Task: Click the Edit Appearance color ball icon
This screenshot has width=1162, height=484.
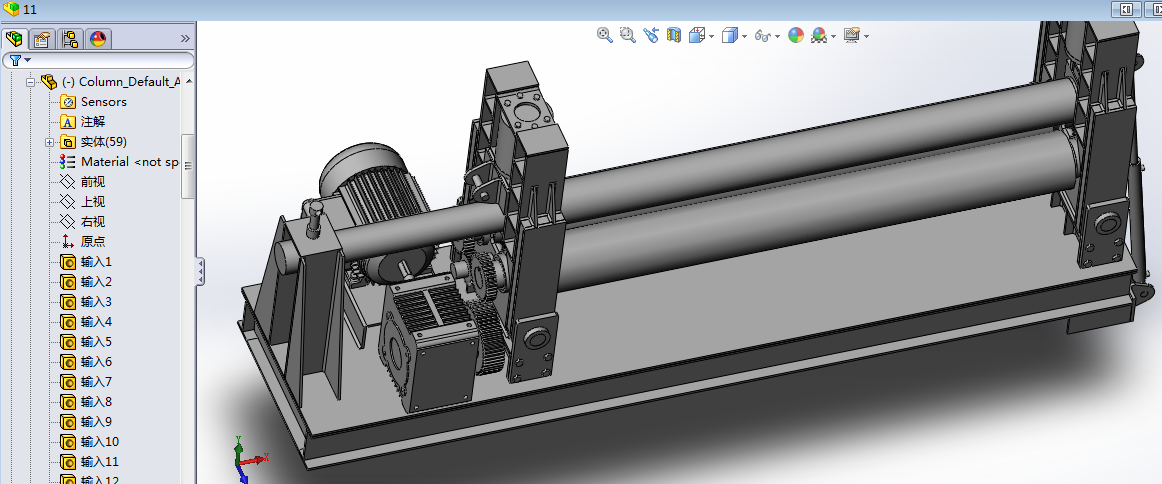Action: pos(796,35)
